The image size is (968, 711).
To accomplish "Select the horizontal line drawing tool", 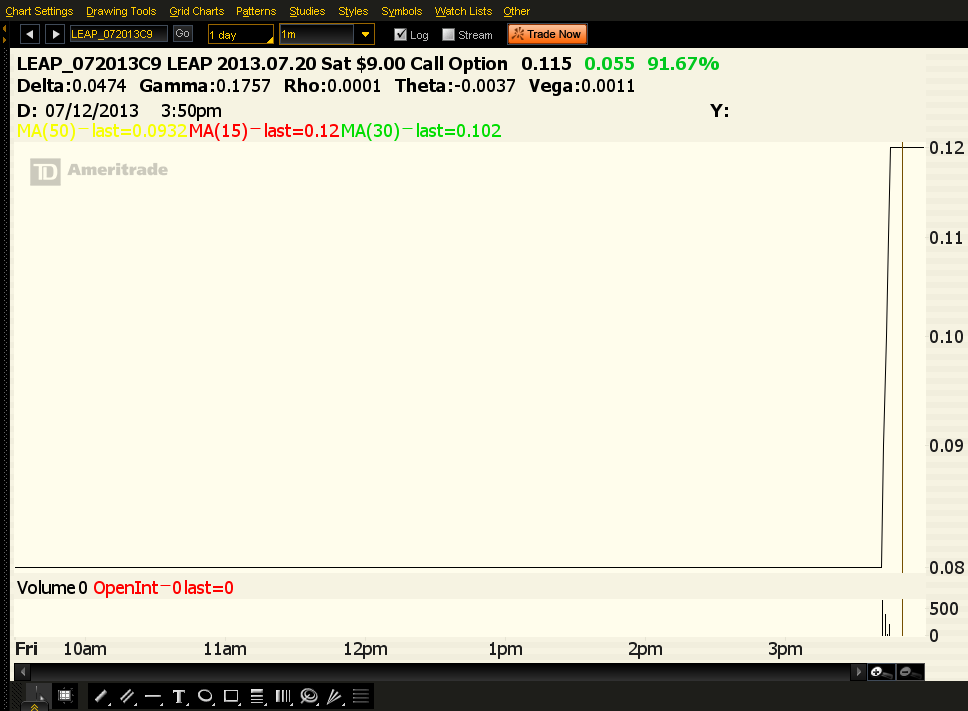I will coord(153,696).
